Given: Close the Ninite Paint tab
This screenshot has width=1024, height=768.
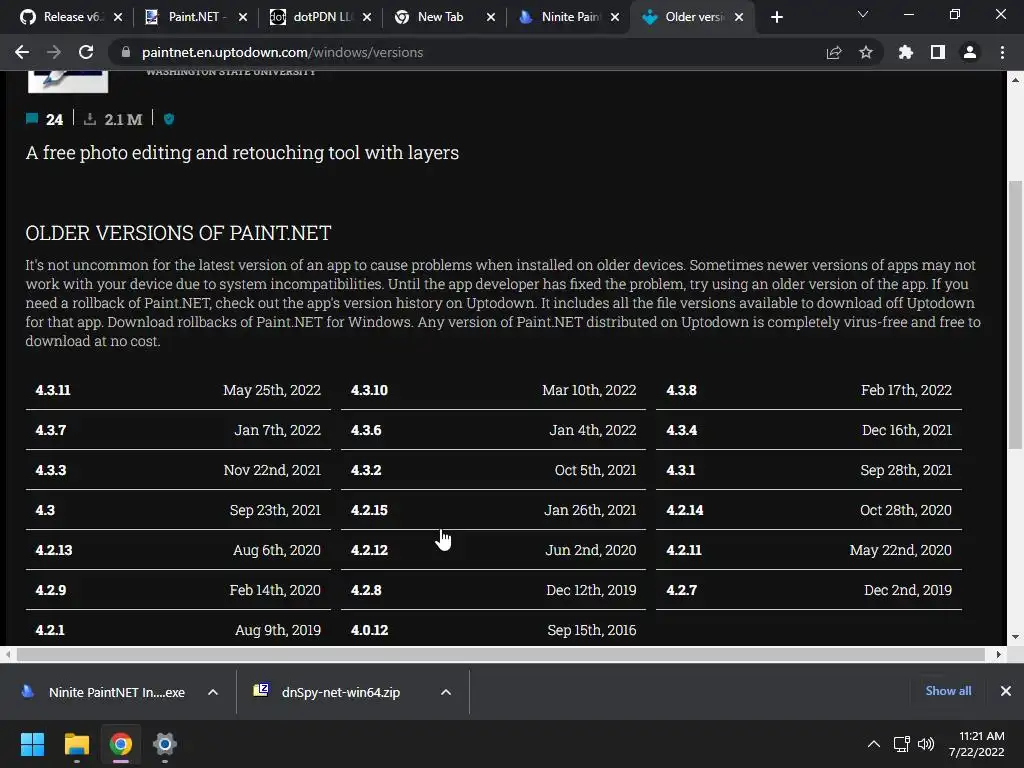Looking at the screenshot, I should tap(615, 17).
